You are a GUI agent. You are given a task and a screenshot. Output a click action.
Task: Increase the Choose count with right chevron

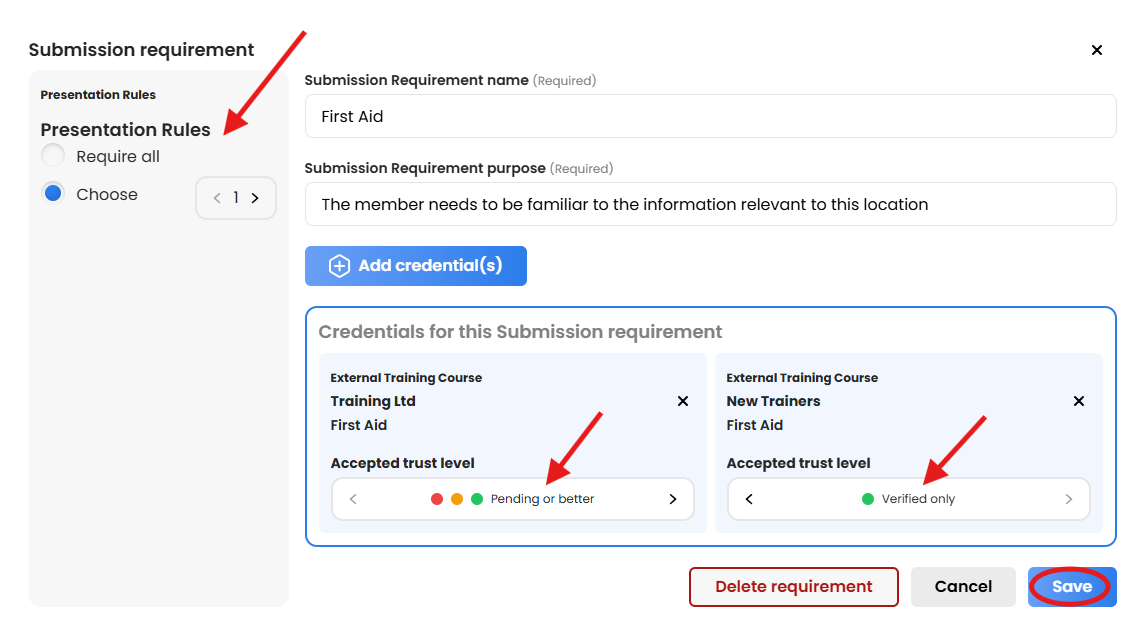tap(255, 198)
